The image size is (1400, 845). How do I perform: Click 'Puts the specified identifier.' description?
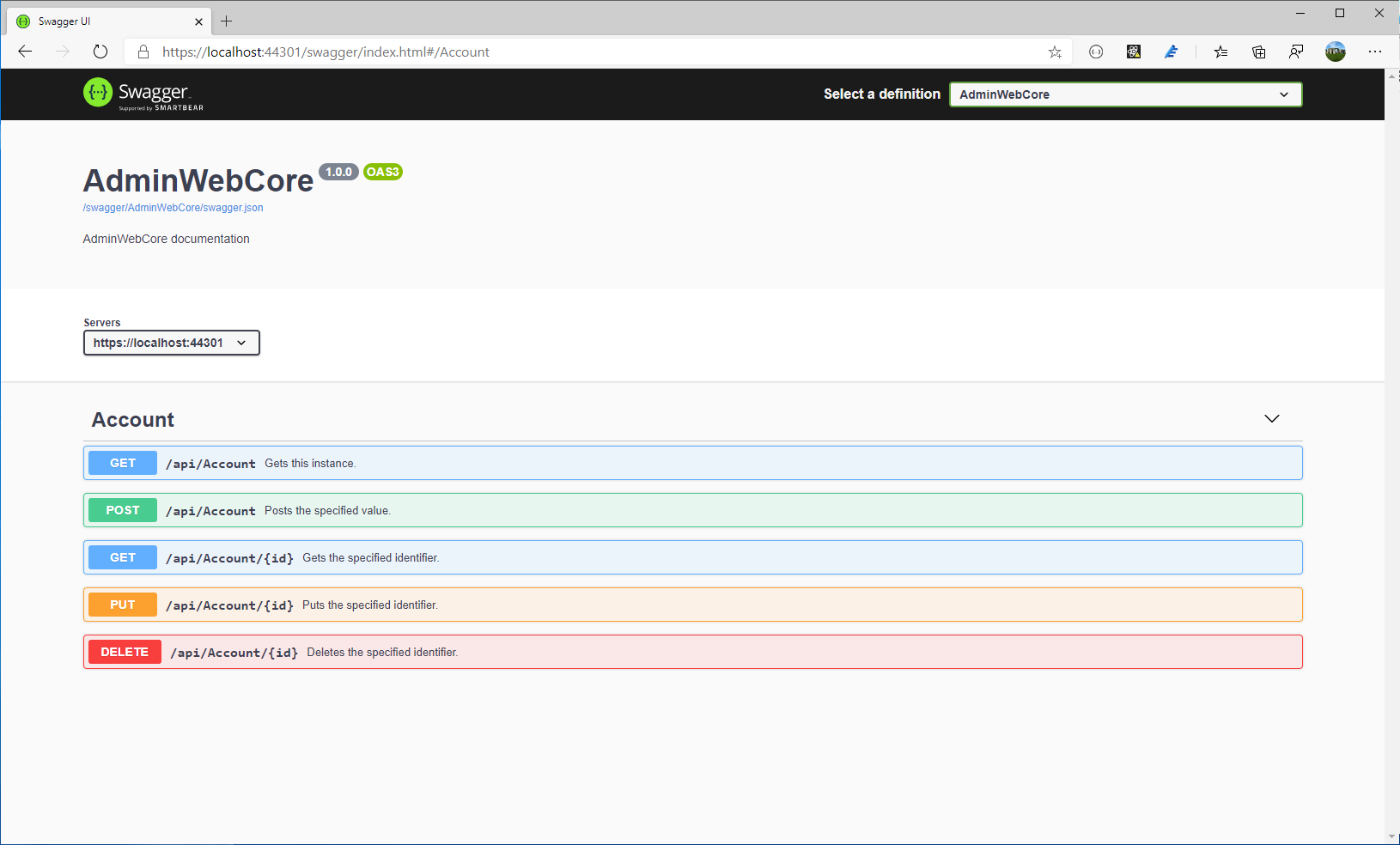[x=370, y=605]
